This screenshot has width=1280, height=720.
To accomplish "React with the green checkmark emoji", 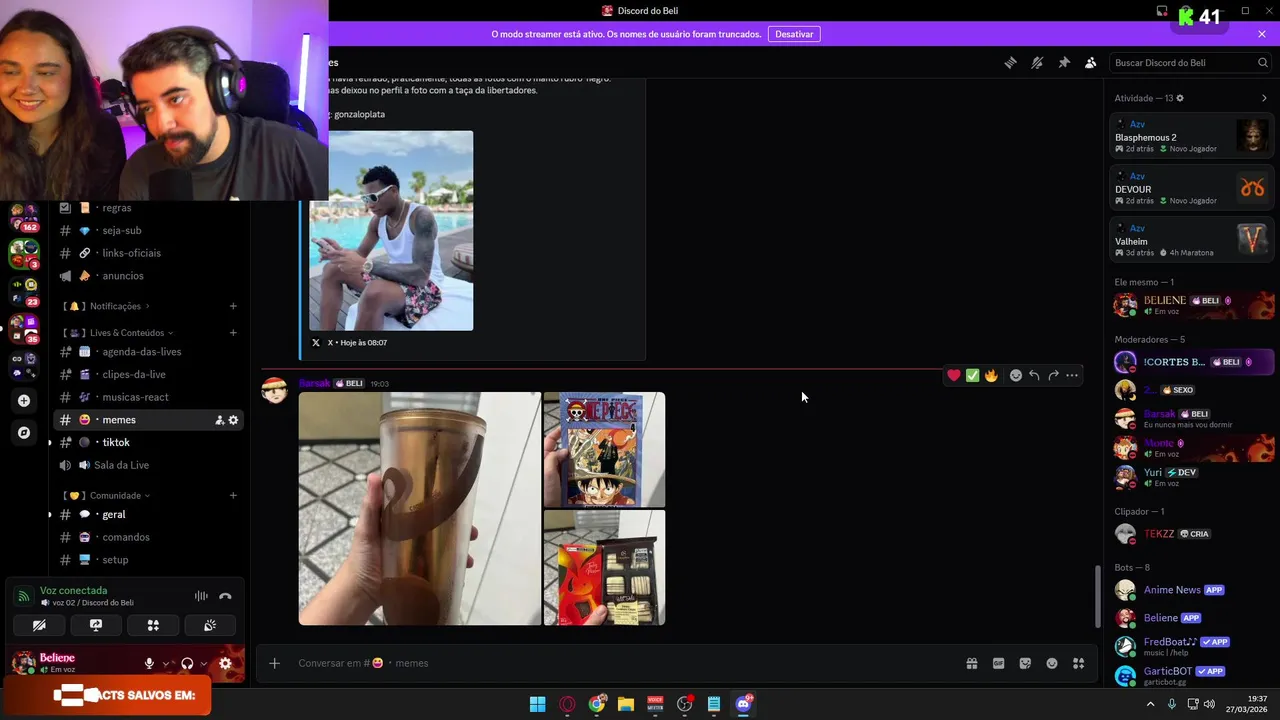I will point(972,375).
